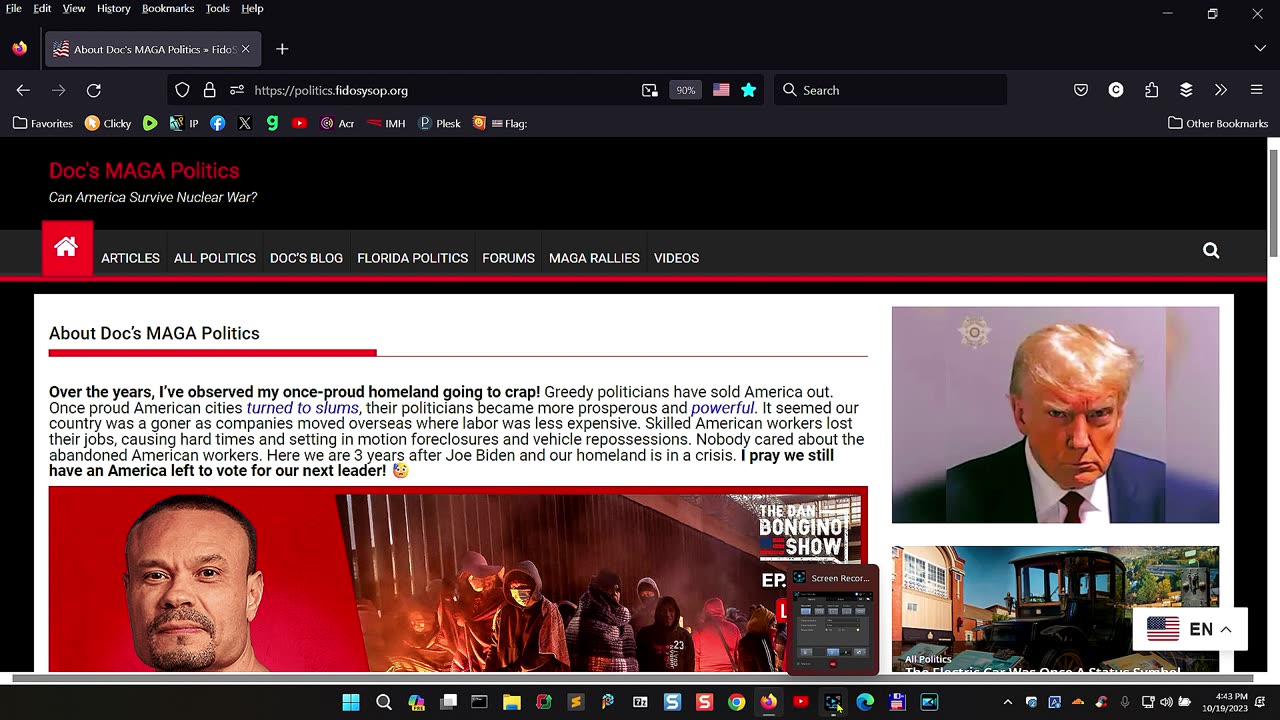This screenshot has height=720, width=1280.
Task: Open tracking protection shield icon
Action: [182, 90]
